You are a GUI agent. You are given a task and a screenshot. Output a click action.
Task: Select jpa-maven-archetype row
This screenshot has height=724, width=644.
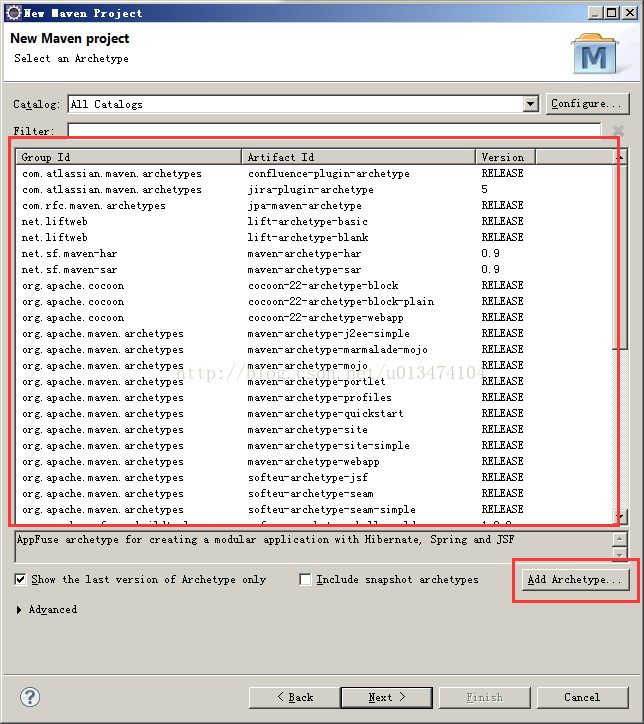[315, 205]
